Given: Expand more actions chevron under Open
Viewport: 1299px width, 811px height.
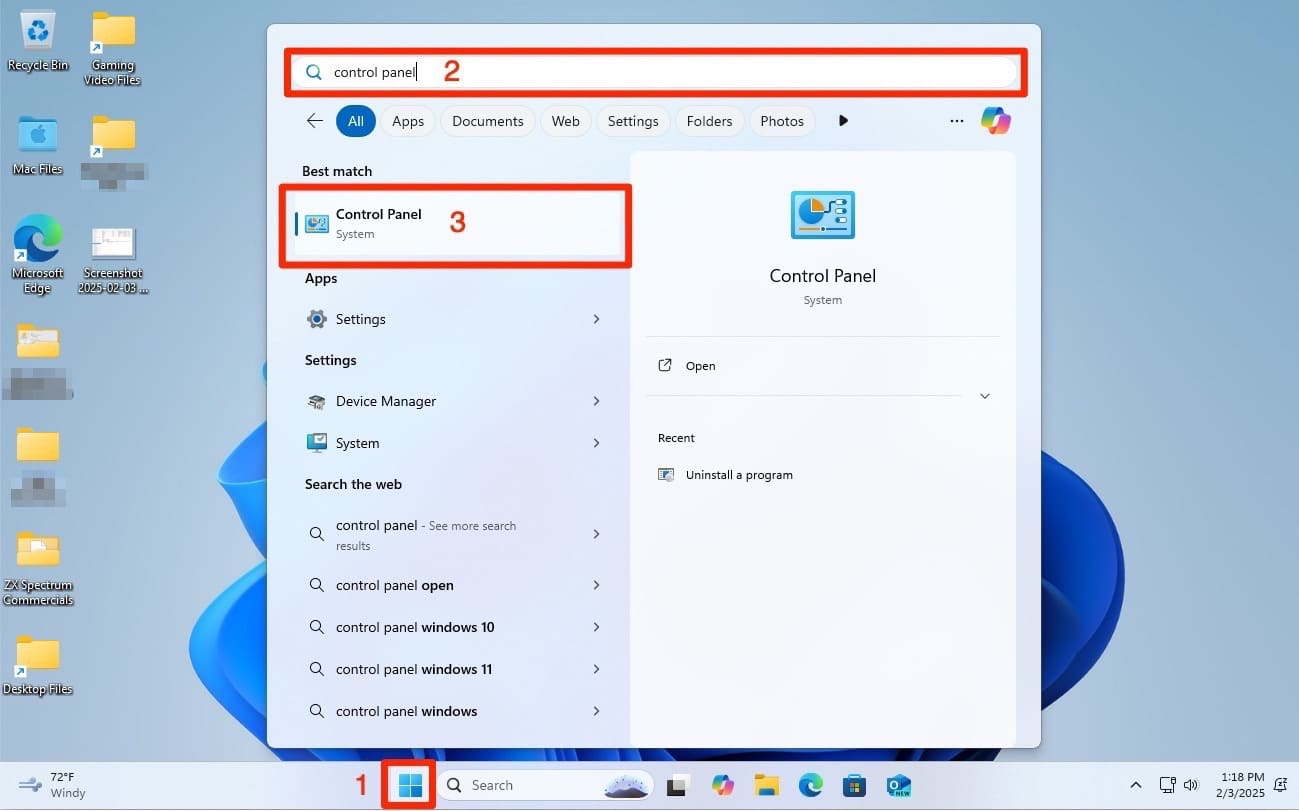Looking at the screenshot, I should coord(985,396).
